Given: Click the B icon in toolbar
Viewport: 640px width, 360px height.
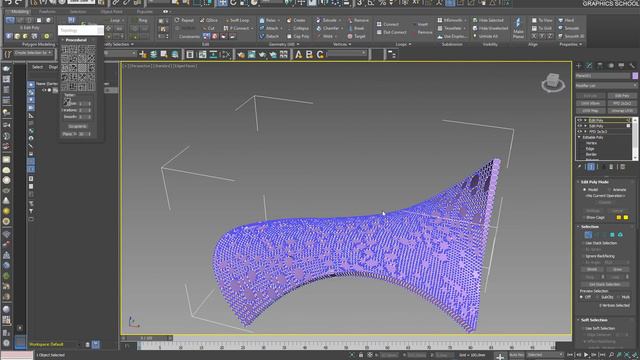Looking at the screenshot, I should click(x=309, y=54).
